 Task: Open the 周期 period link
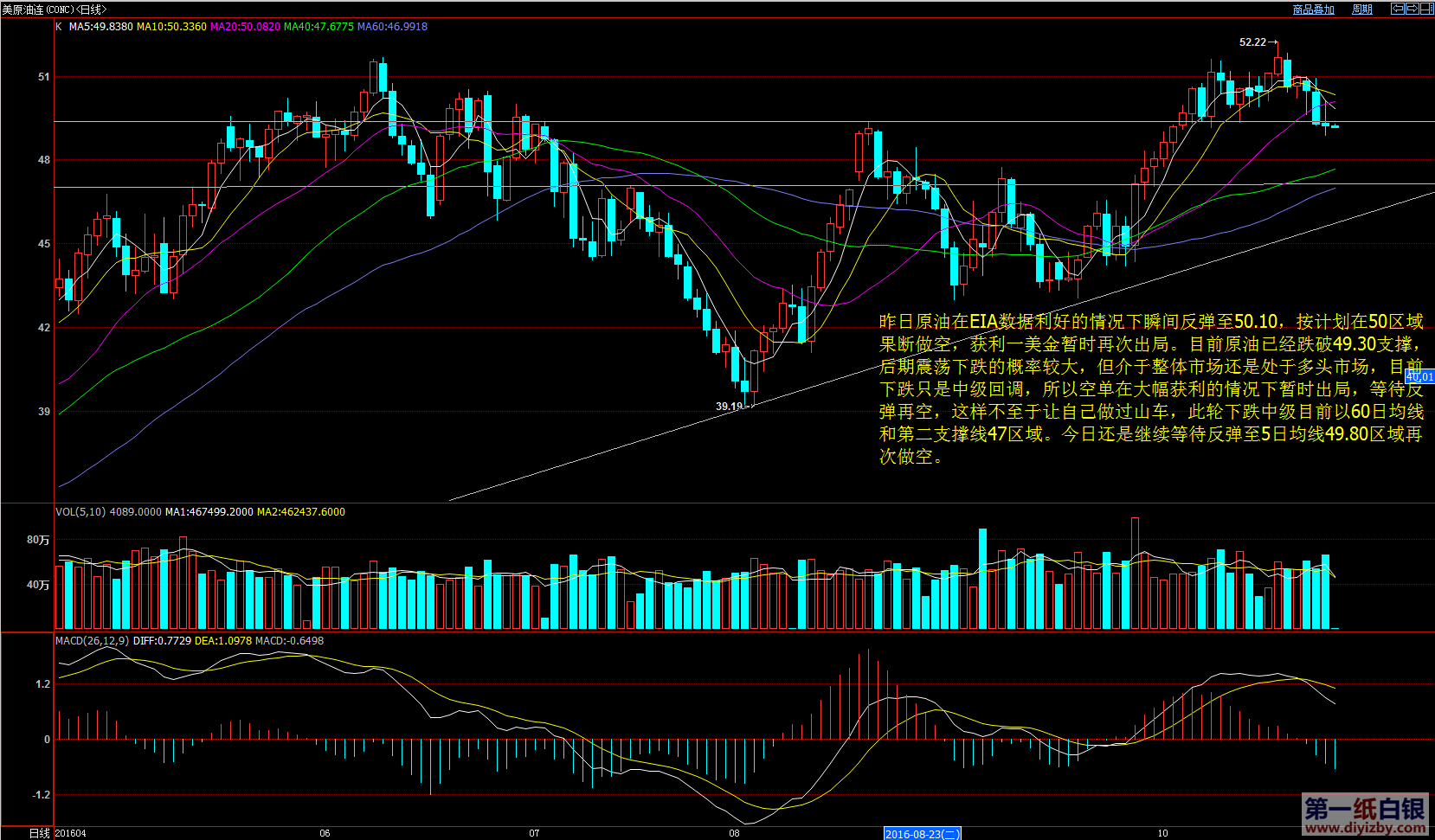pyautogui.click(x=1362, y=10)
